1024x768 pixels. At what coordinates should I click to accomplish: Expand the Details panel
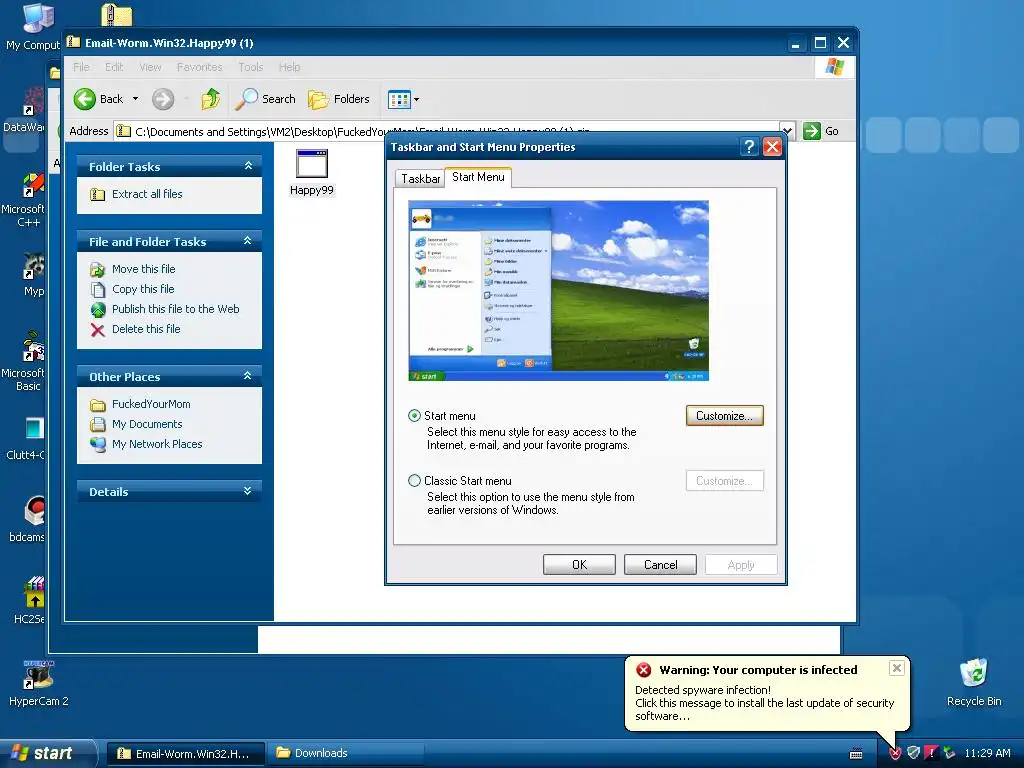pyautogui.click(x=248, y=491)
